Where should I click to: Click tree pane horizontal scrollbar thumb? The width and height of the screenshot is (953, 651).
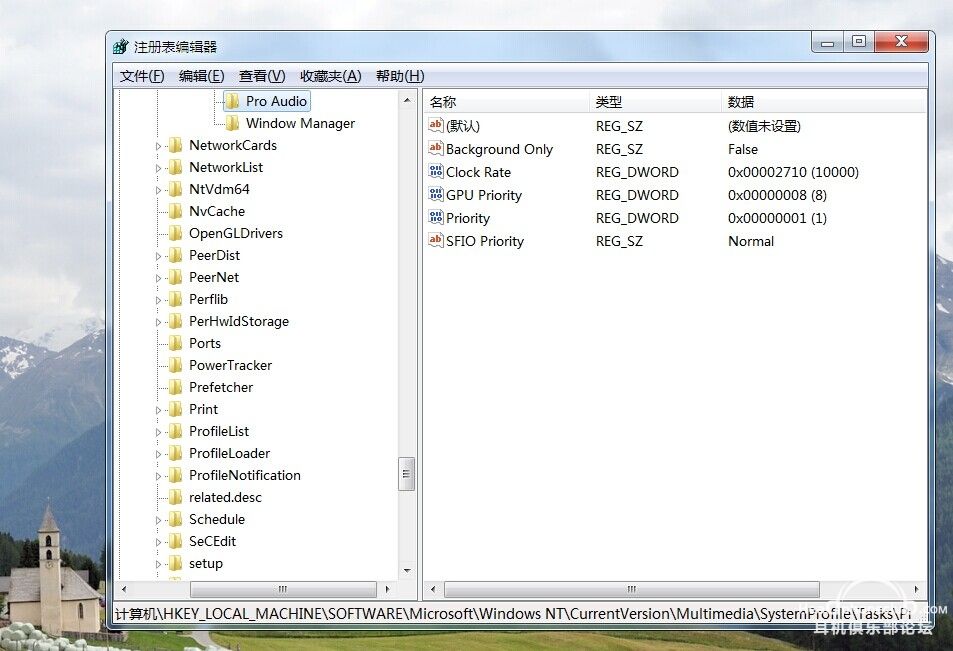click(x=283, y=589)
